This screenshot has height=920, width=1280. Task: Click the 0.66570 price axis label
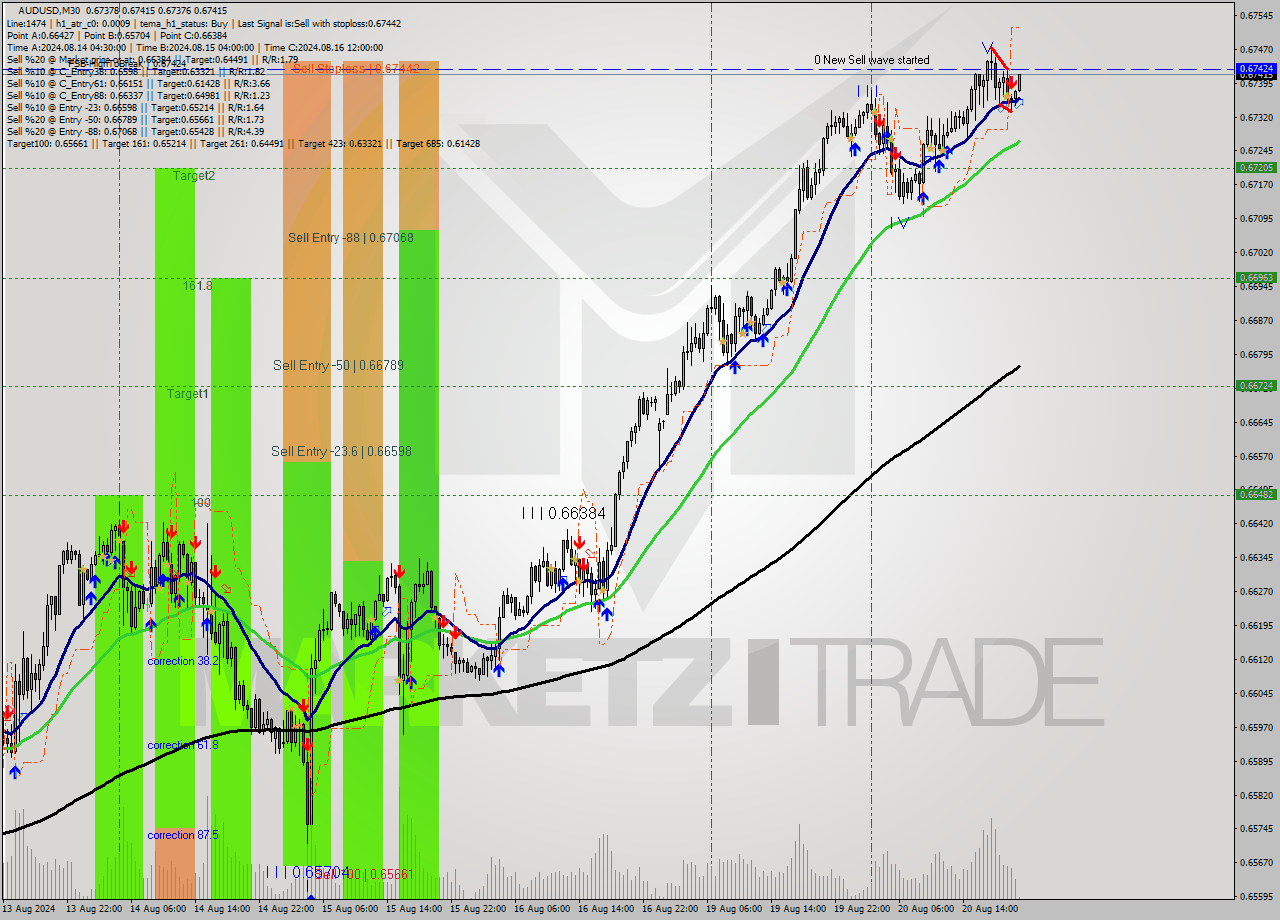(x=1256, y=456)
